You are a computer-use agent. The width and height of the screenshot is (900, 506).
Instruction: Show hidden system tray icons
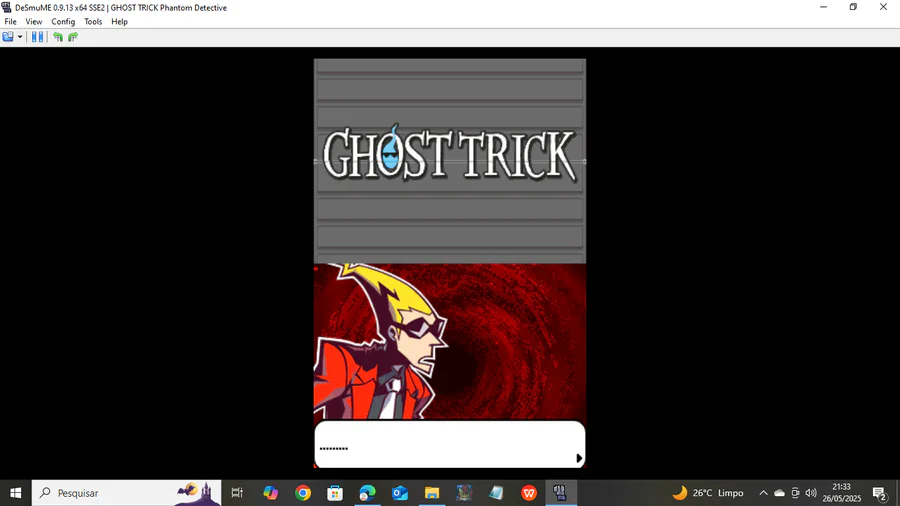pos(763,493)
